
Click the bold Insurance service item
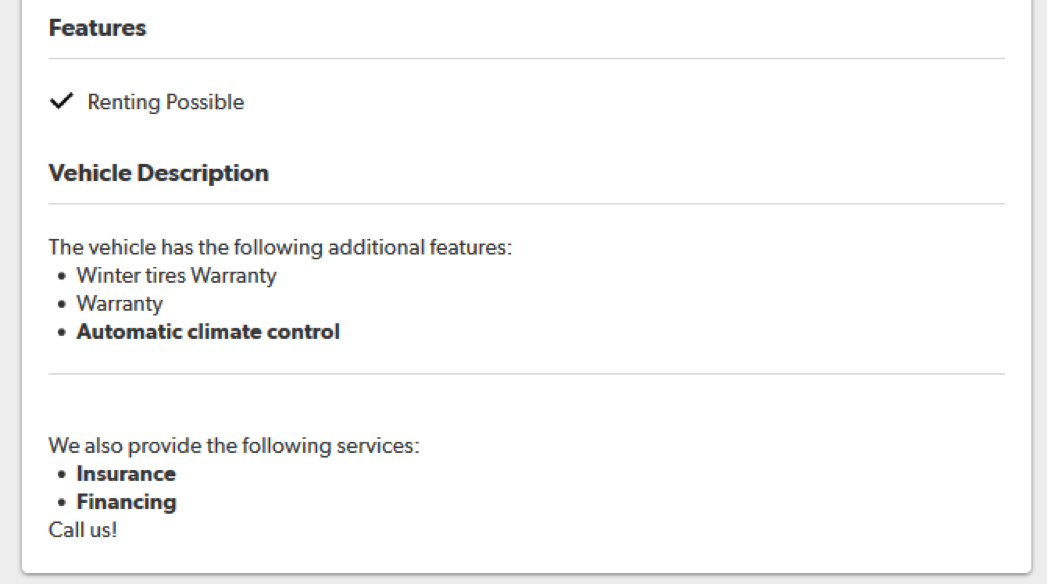[x=126, y=473]
